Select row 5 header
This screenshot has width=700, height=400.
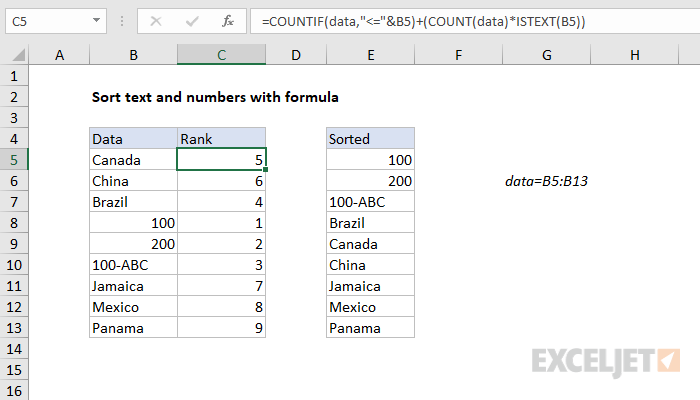(14, 160)
